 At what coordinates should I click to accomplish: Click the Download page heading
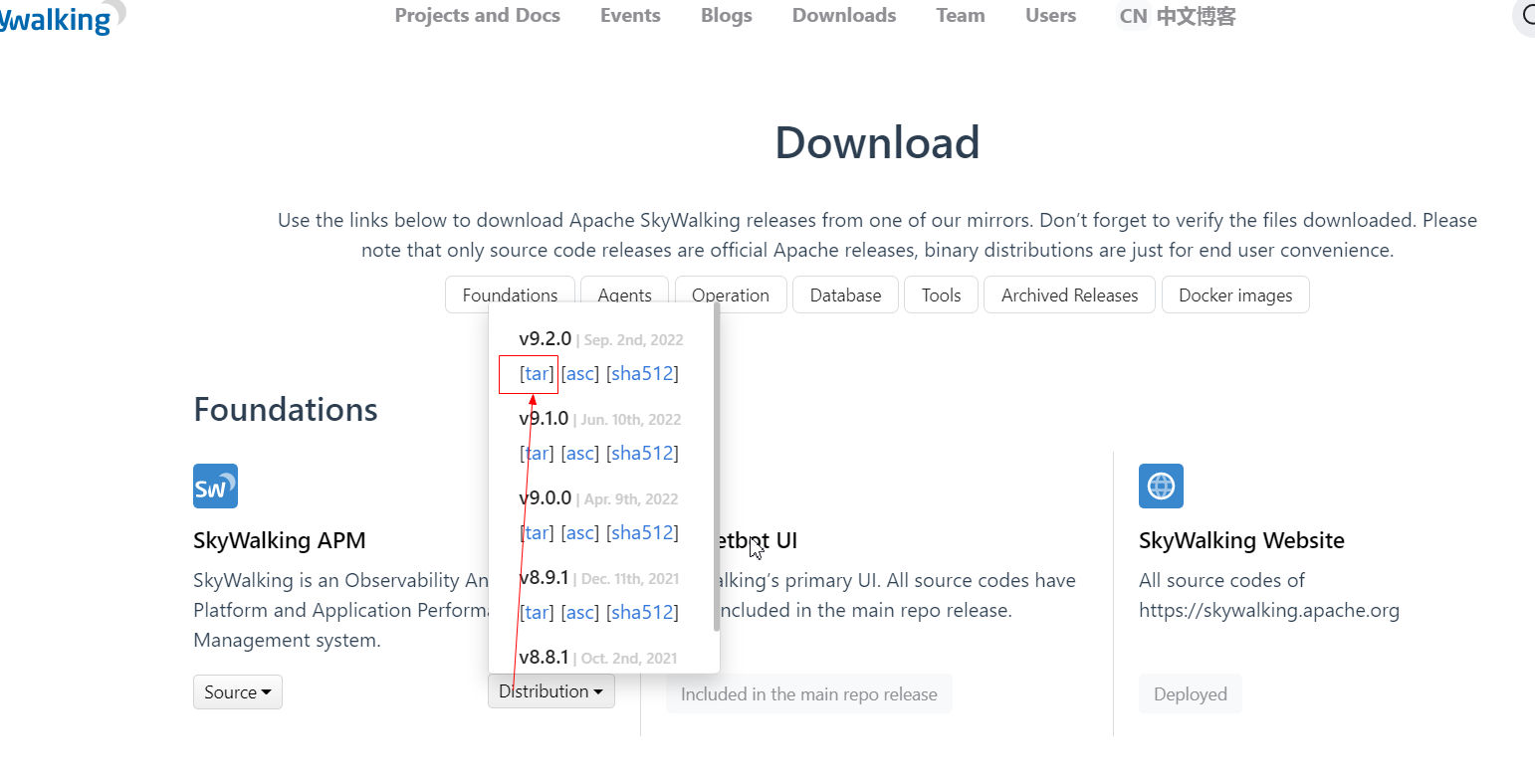pyautogui.click(x=877, y=142)
